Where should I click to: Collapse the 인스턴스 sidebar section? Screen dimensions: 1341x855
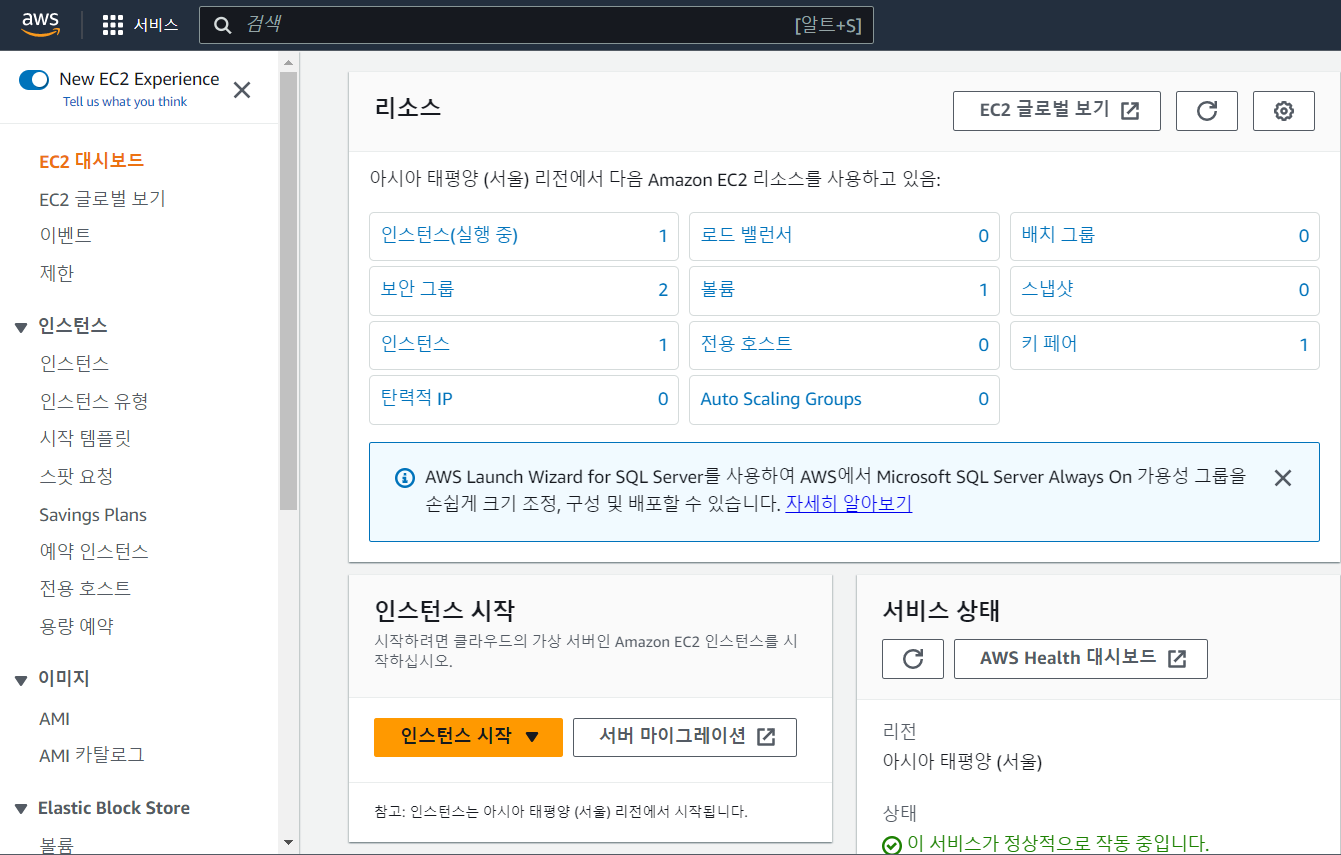click(x=20, y=327)
